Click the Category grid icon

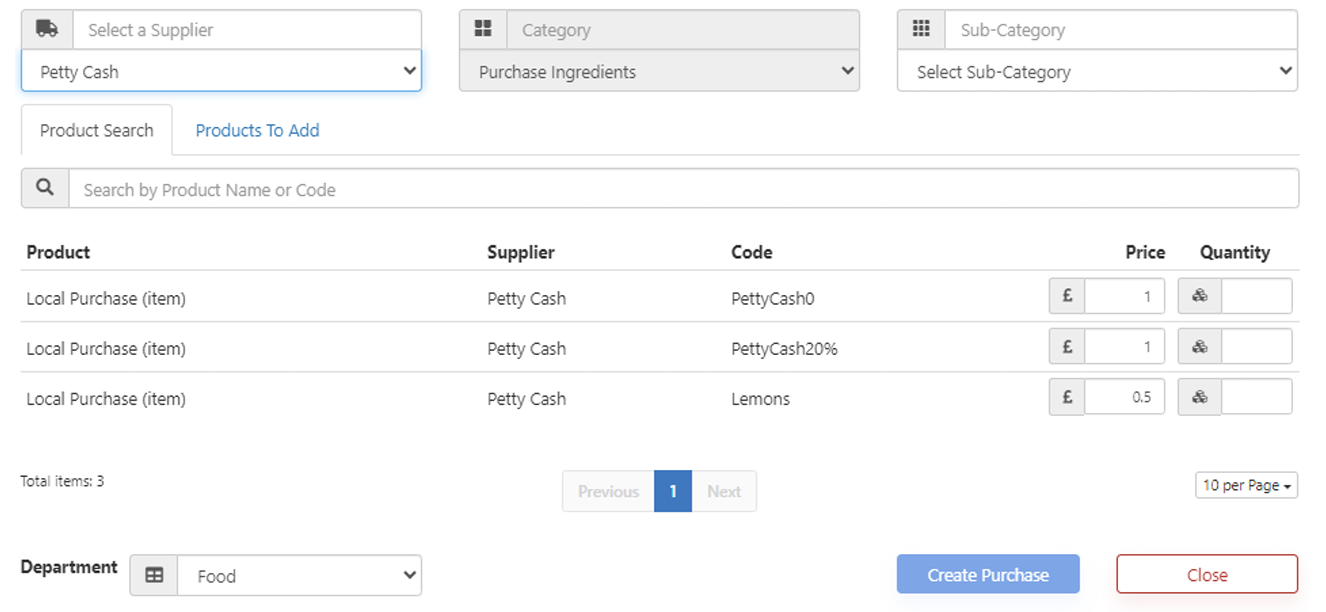483,29
